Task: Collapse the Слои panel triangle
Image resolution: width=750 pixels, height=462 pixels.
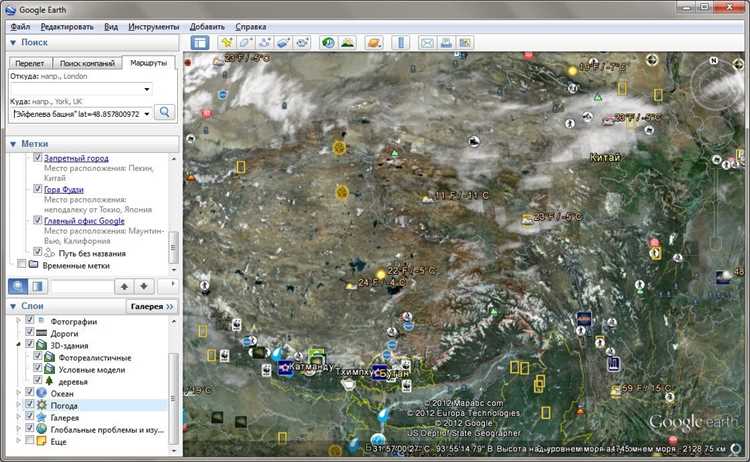Action: tap(13, 306)
